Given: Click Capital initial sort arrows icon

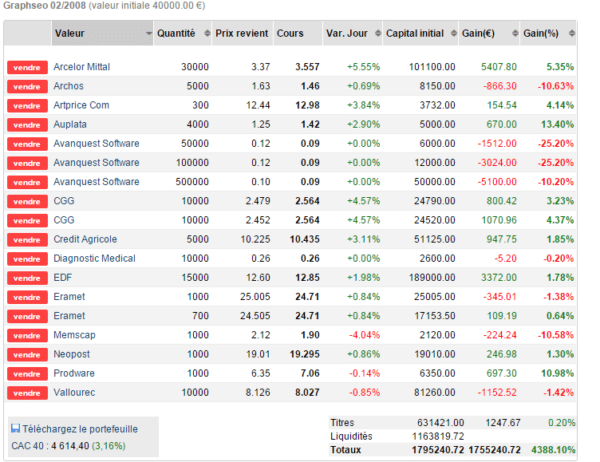Looking at the screenshot, I should click(x=454, y=33).
